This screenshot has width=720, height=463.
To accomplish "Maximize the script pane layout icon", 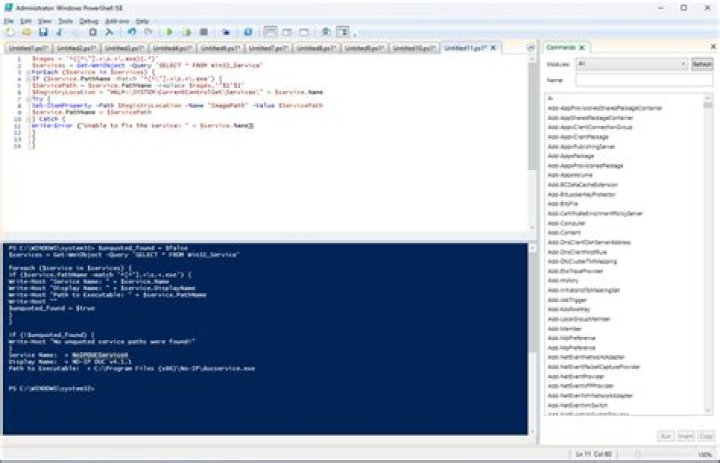I will (x=304, y=32).
